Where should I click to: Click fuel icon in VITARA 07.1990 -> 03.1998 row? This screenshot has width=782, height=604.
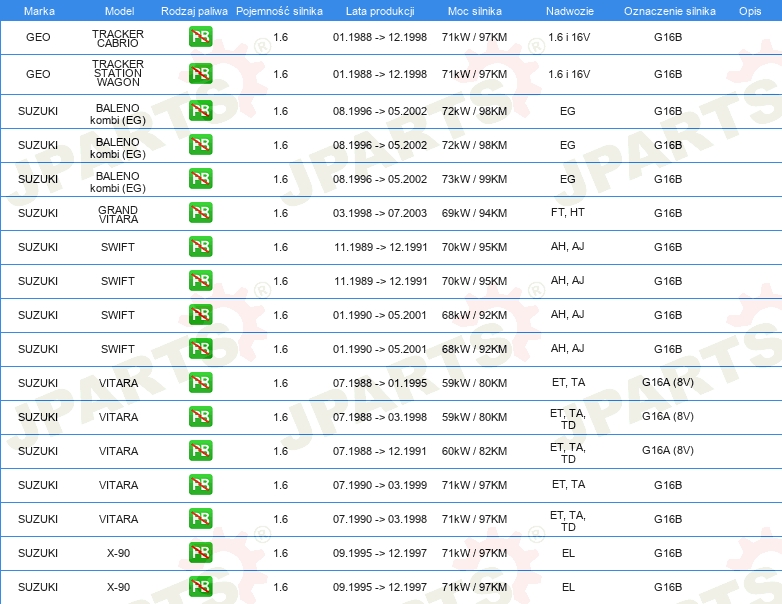(x=200, y=518)
